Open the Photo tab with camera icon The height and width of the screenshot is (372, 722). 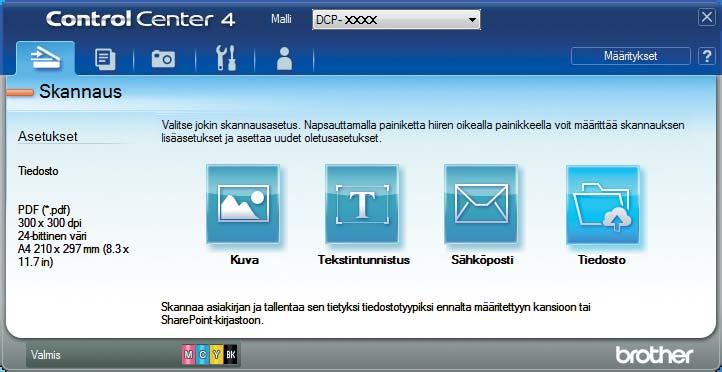[163, 60]
